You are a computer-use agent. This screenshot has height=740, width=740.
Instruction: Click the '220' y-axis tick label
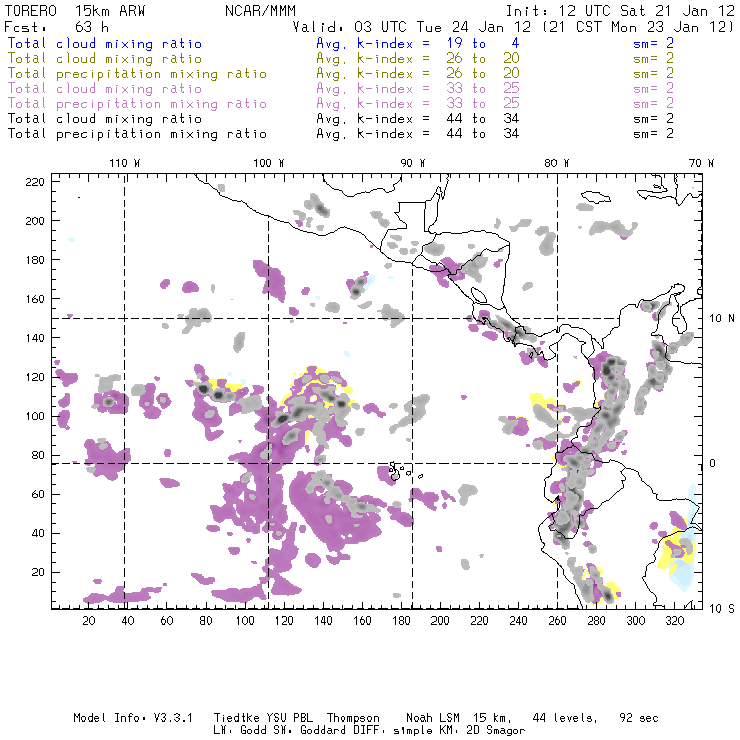point(35,182)
